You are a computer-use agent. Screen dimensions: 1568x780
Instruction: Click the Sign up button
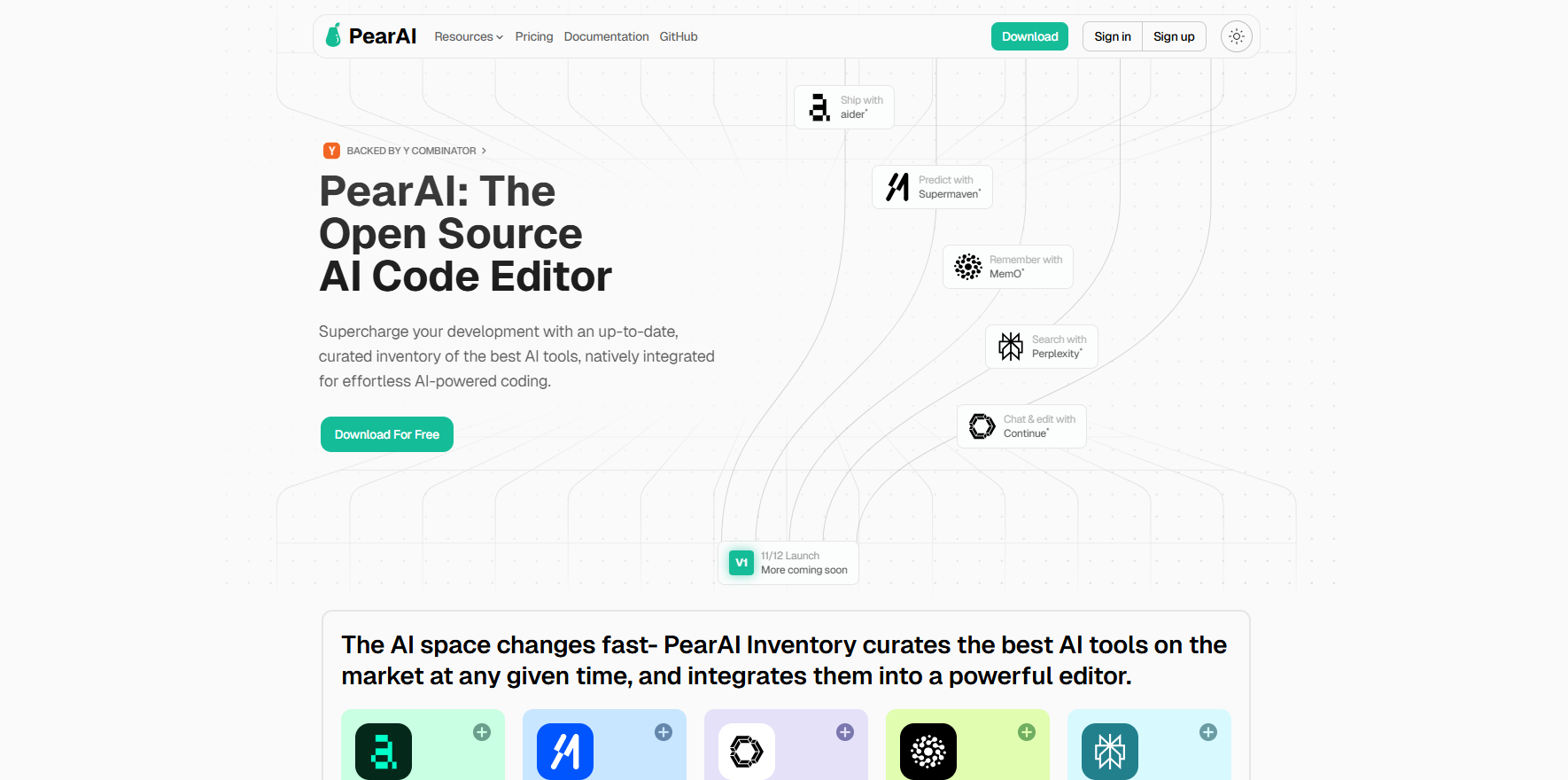pyautogui.click(x=1174, y=36)
